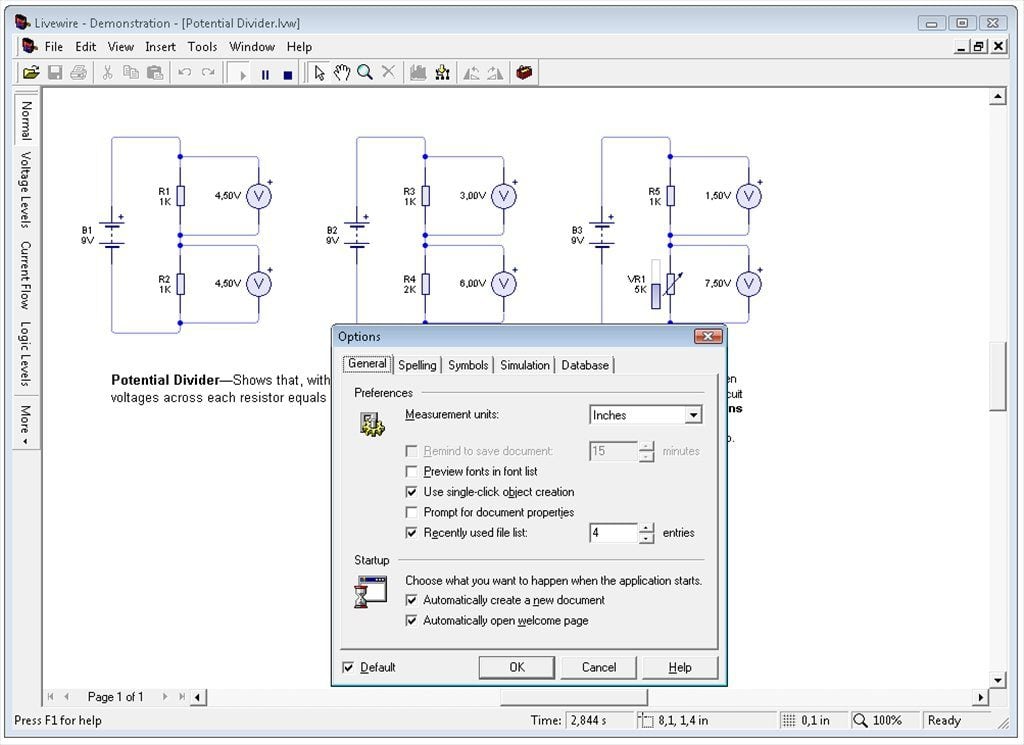The image size is (1024, 745).
Task: Open the Tools menu
Action: (202, 46)
